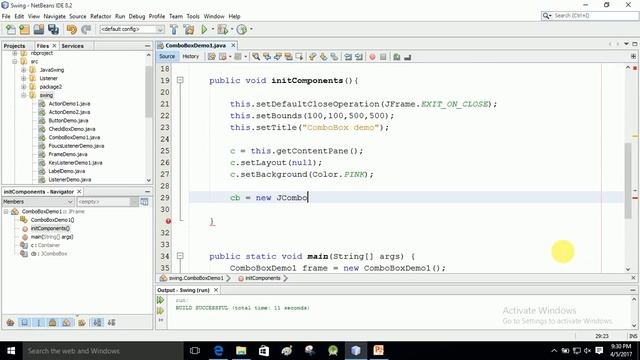Select main(String[] args) in Navigator
The width and height of the screenshot is (640, 360).
(52, 237)
